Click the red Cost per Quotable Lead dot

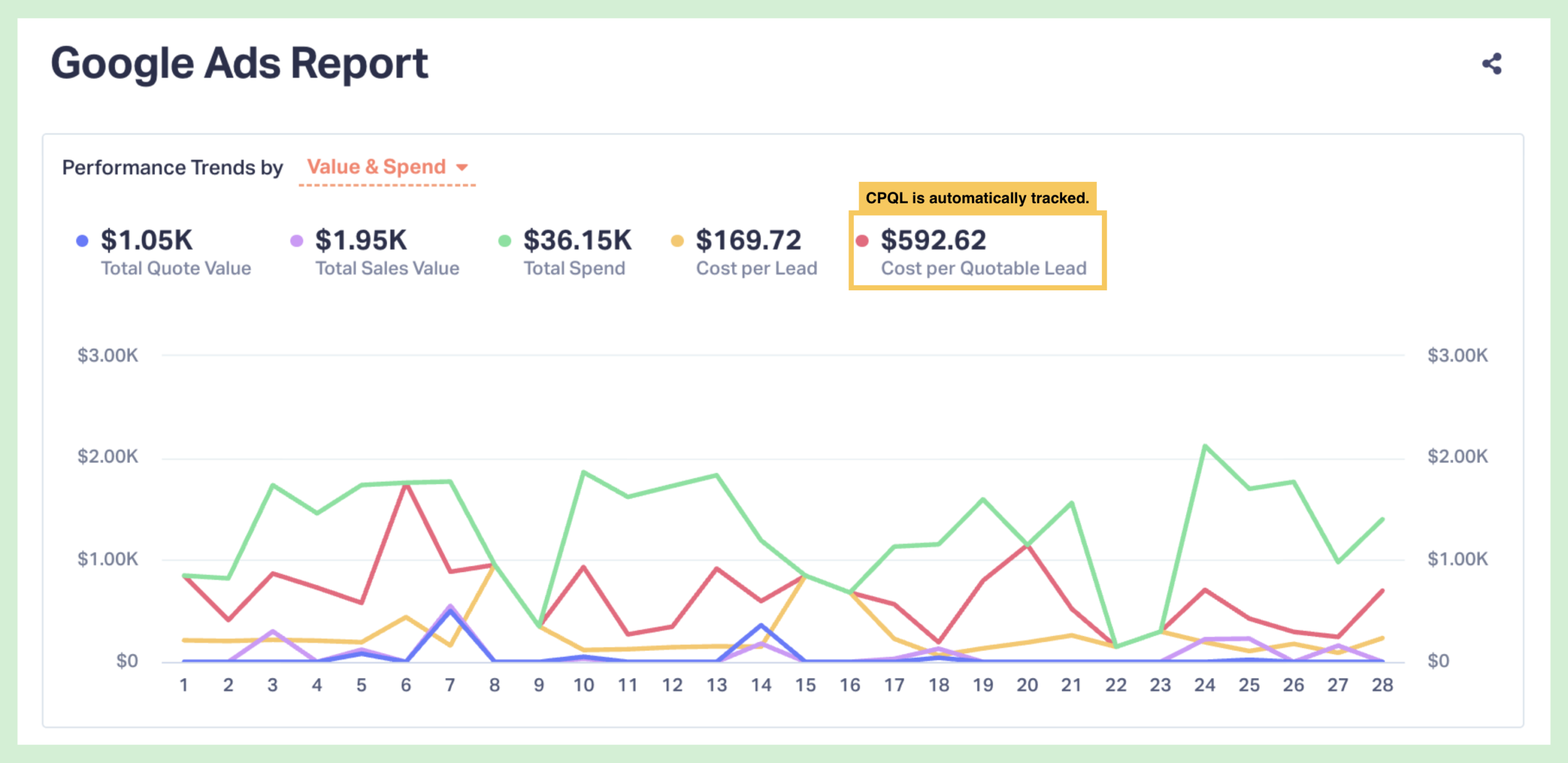click(862, 241)
